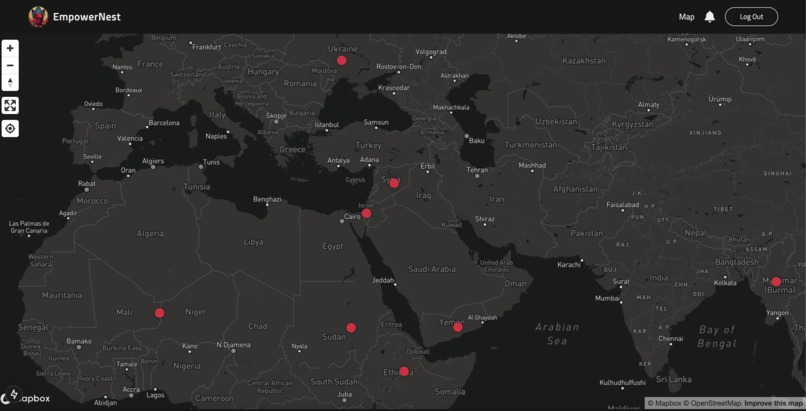Click the Mapbox logo

[26, 397]
